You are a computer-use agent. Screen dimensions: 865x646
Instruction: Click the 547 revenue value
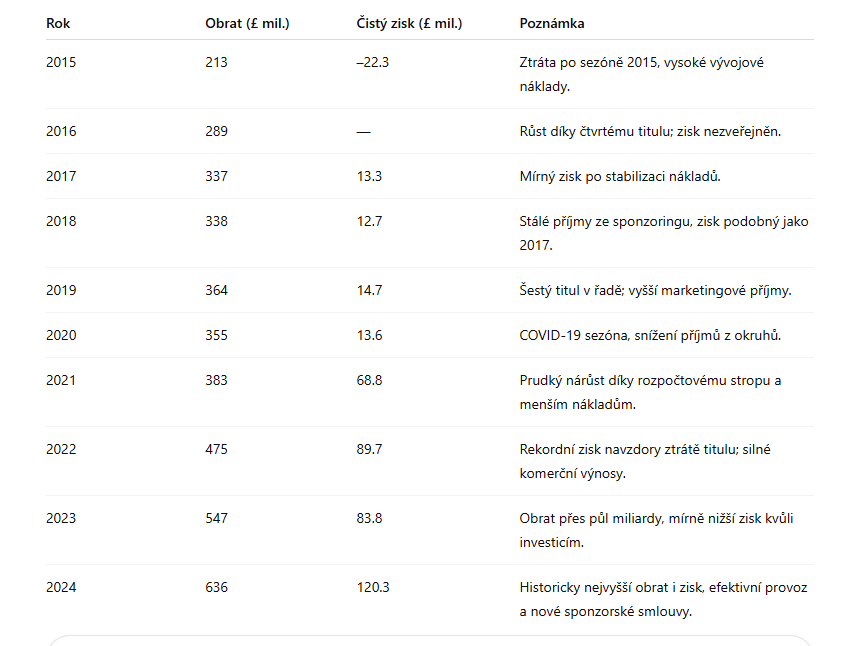216,518
